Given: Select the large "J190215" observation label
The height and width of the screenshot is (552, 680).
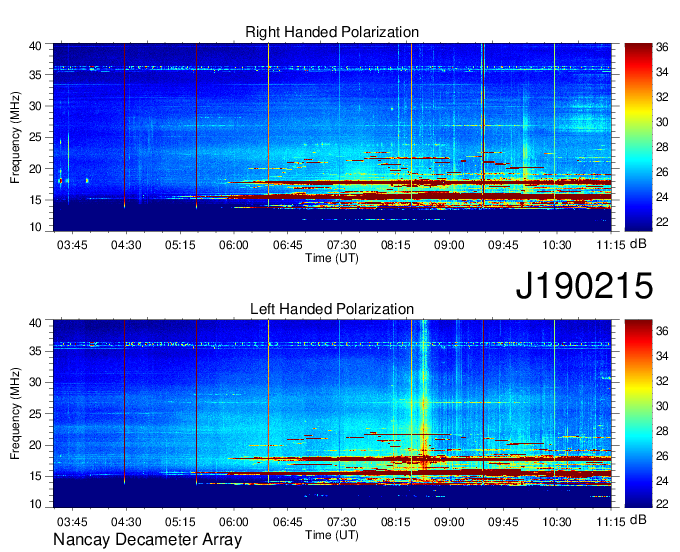Looking at the screenshot, I should pos(584,286).
